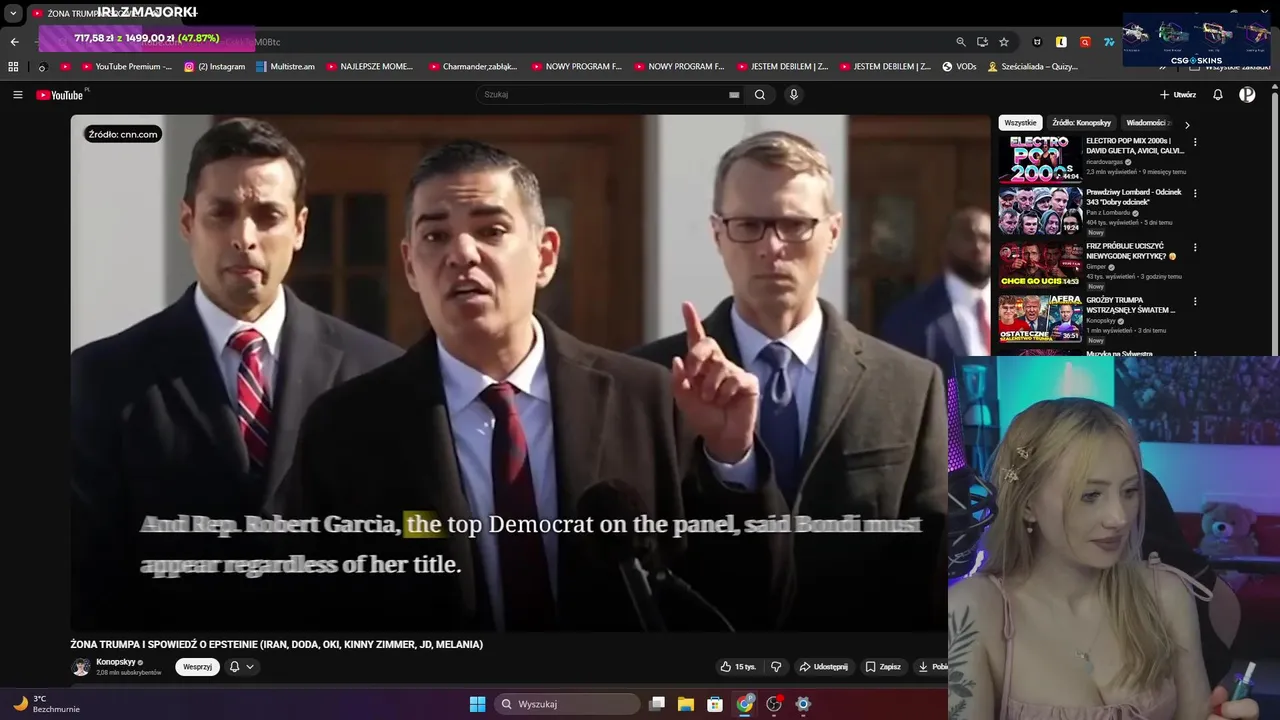Open Task View from the taskbar

click(x=657, y=704)
